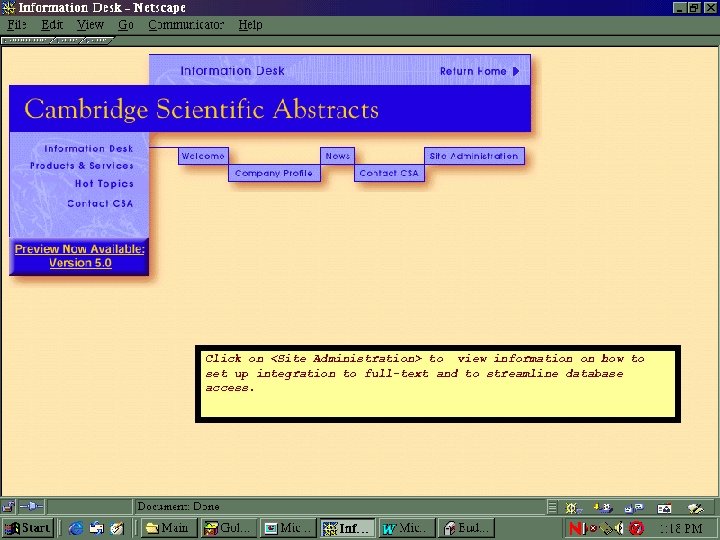The height and width of the screenshot is (540, 720).
Task: Switch to the first Mic... taskbar window
Action: point(288,528)
